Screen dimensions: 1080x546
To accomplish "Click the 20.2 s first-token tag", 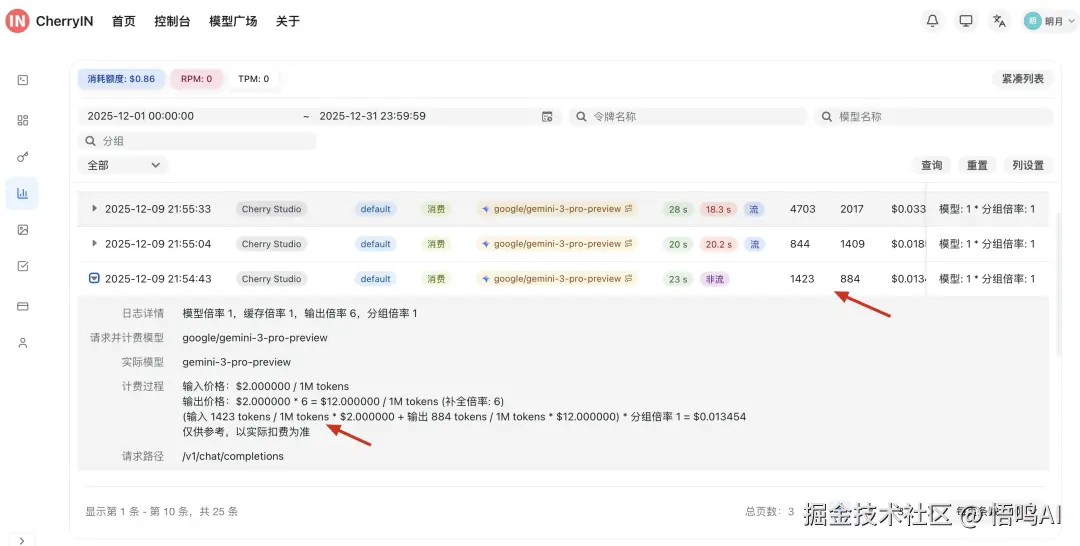I will [718, 244].
